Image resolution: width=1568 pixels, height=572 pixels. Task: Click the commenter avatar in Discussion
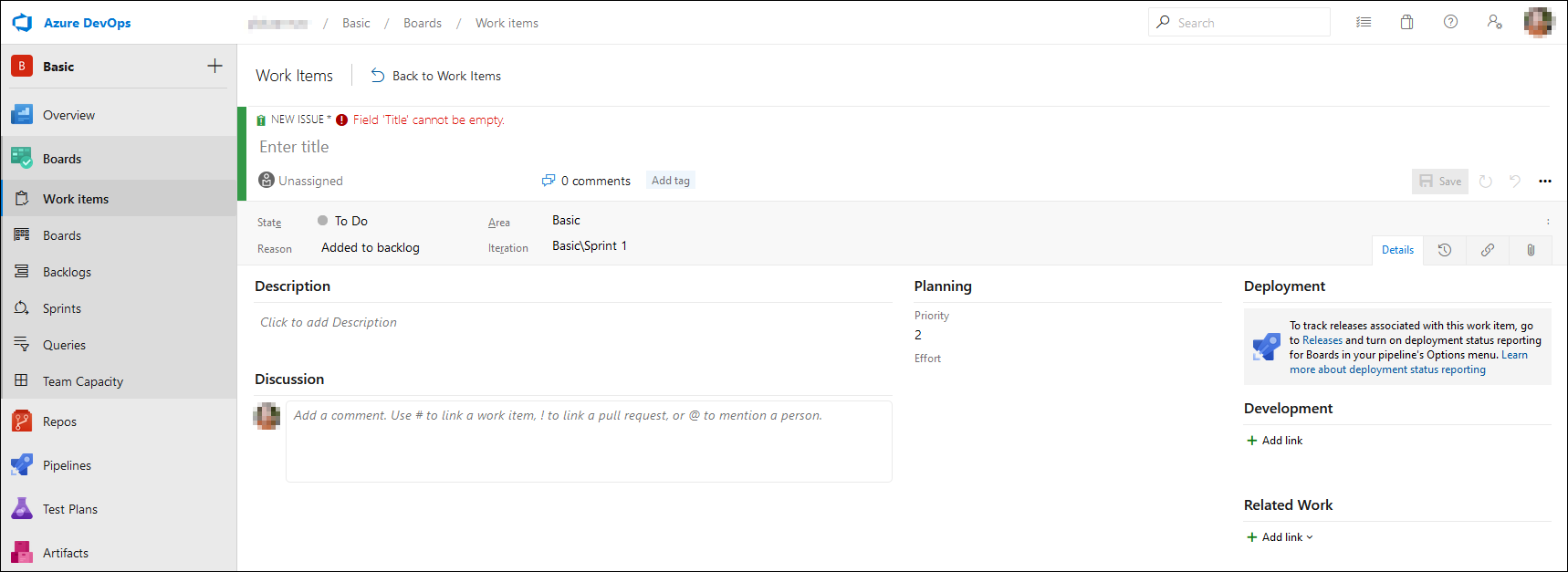click(x=267, y=416)
